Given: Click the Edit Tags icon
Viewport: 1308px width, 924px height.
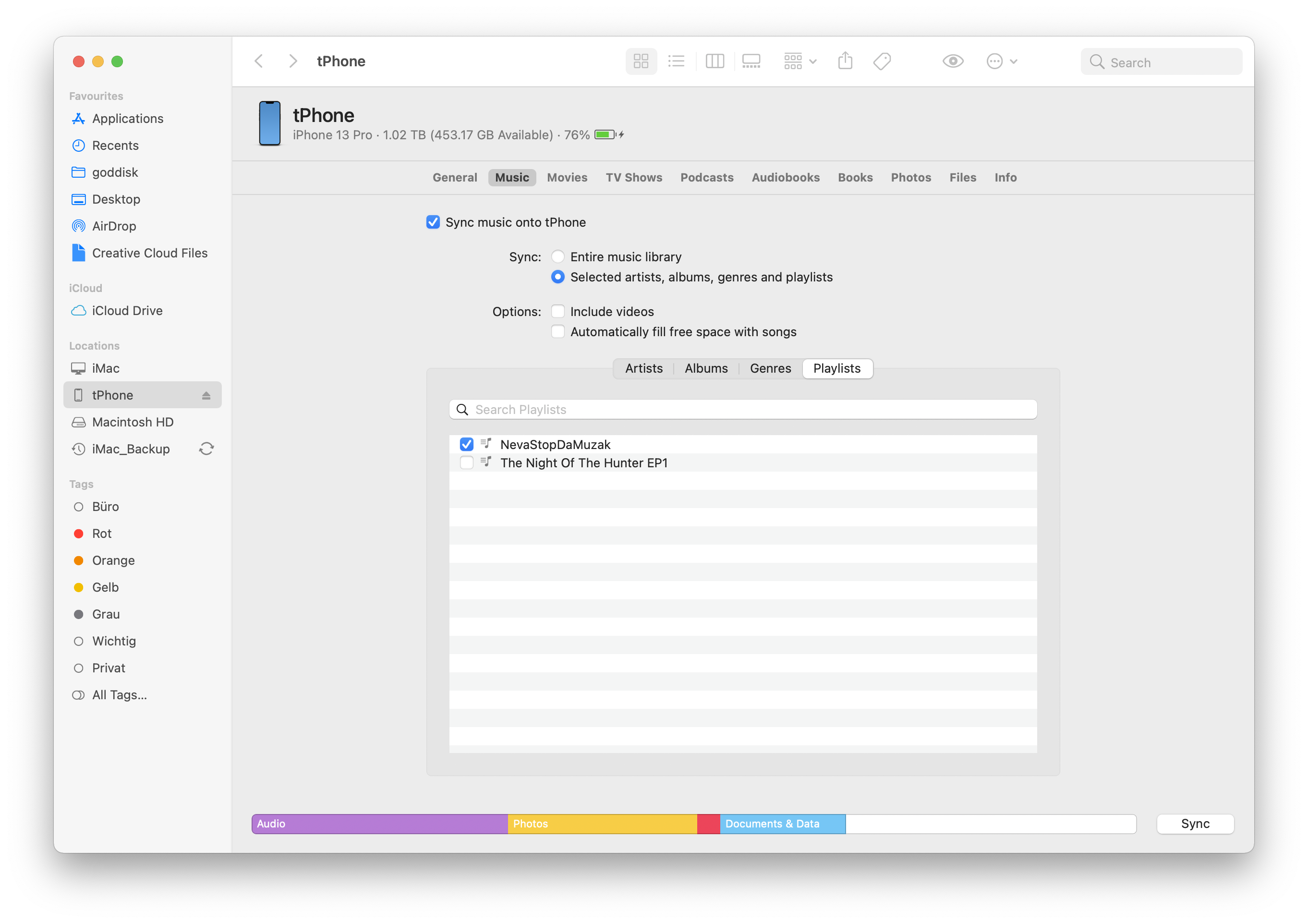Looking at the screenshot, I should coord(882,61).
